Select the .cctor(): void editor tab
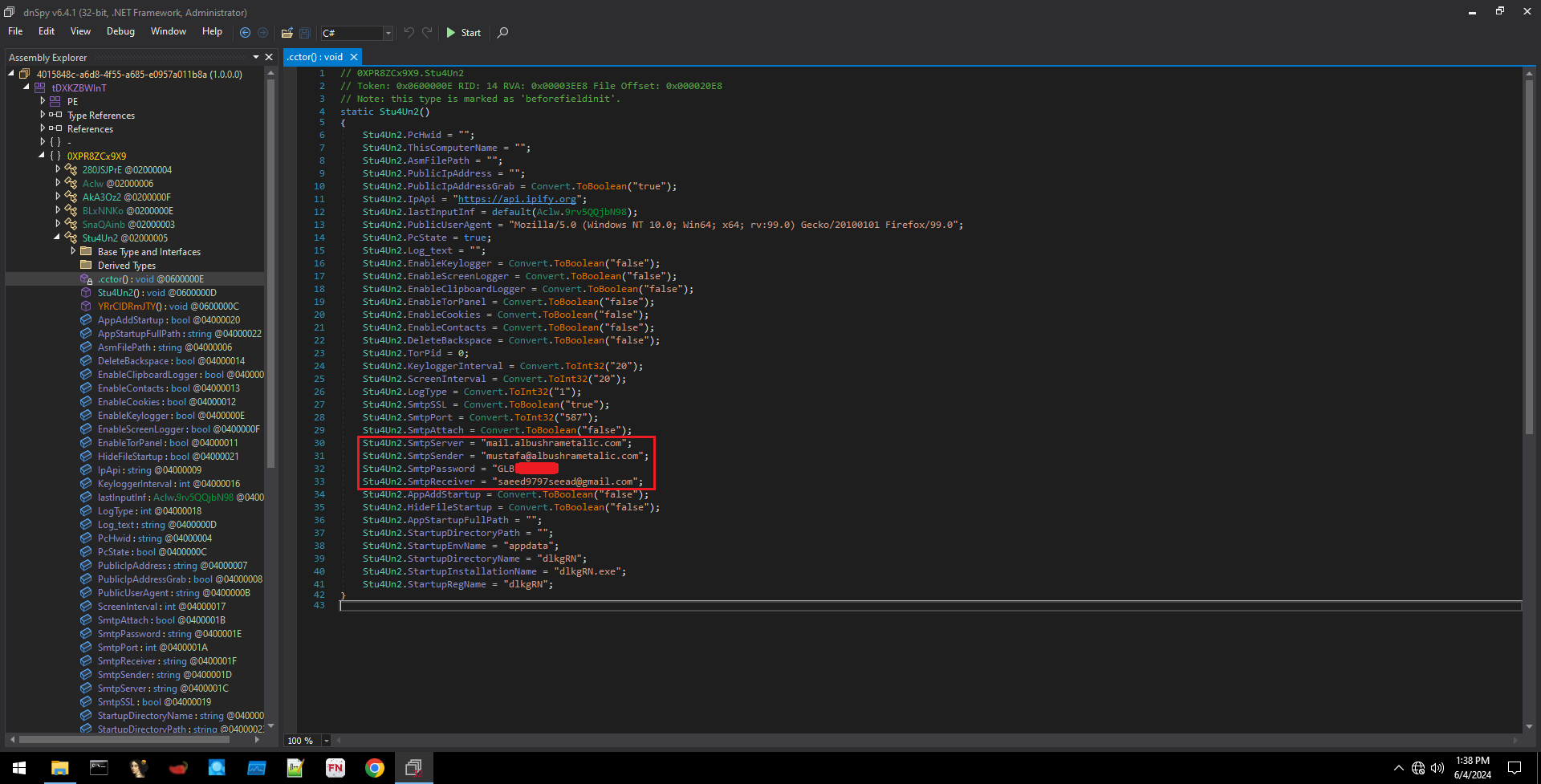The image size is (1541, 784). 313,57
